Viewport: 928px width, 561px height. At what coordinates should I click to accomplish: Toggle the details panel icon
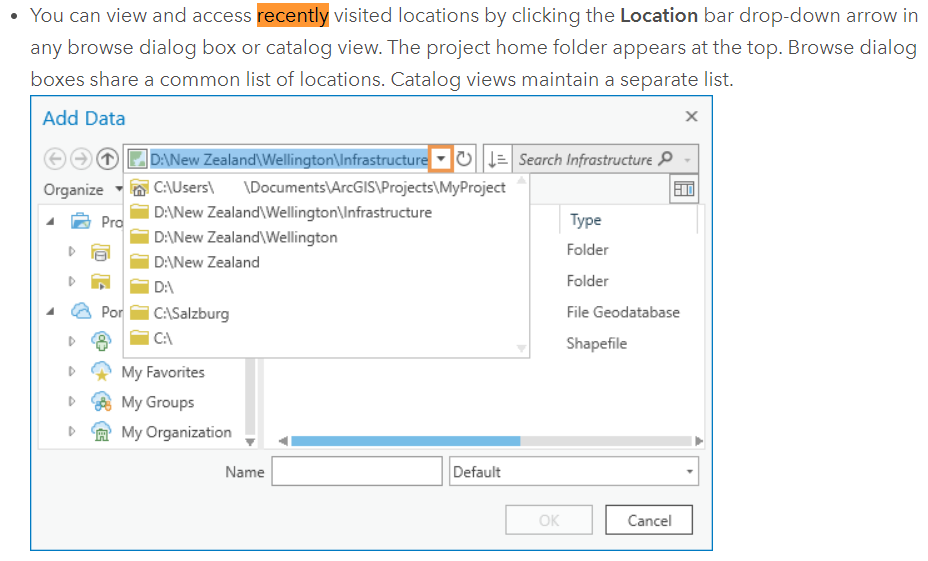tap(685, 189)
